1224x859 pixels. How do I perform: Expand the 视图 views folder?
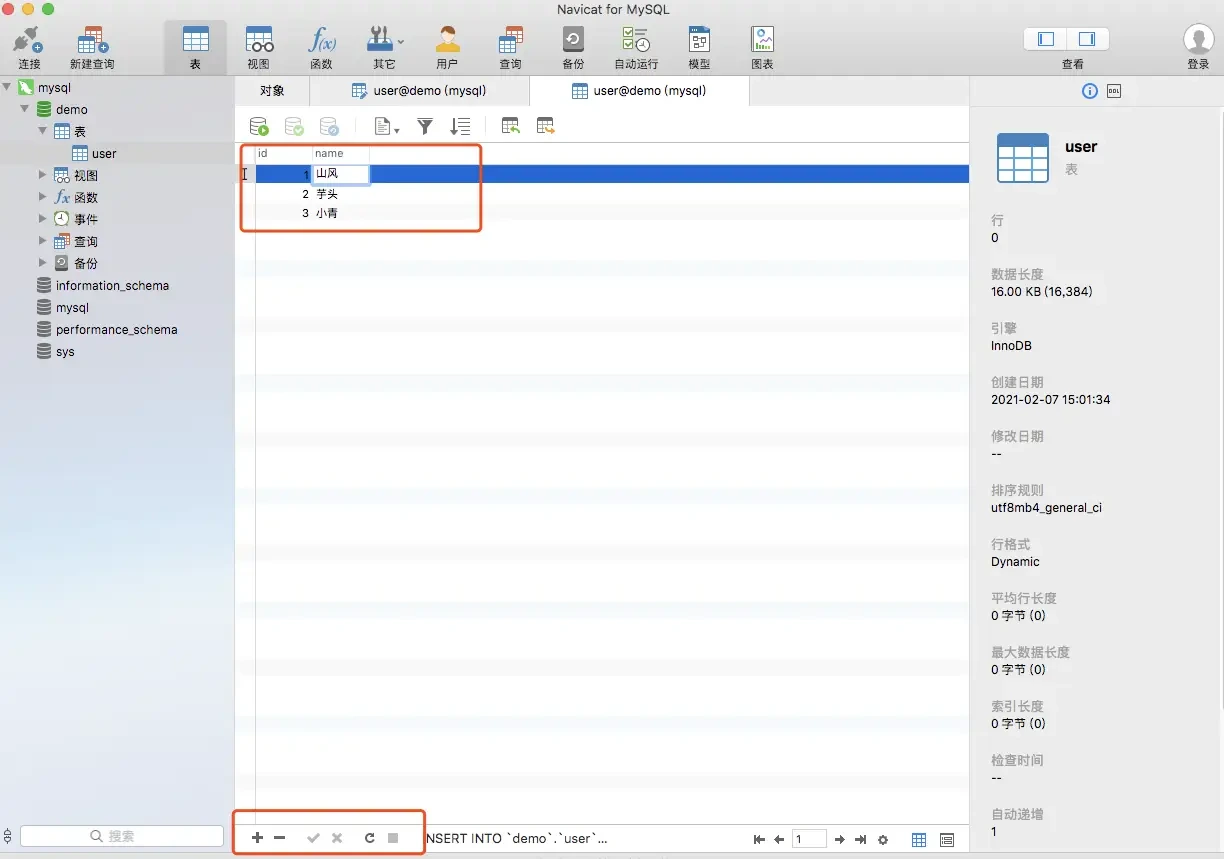click(42, 175)
